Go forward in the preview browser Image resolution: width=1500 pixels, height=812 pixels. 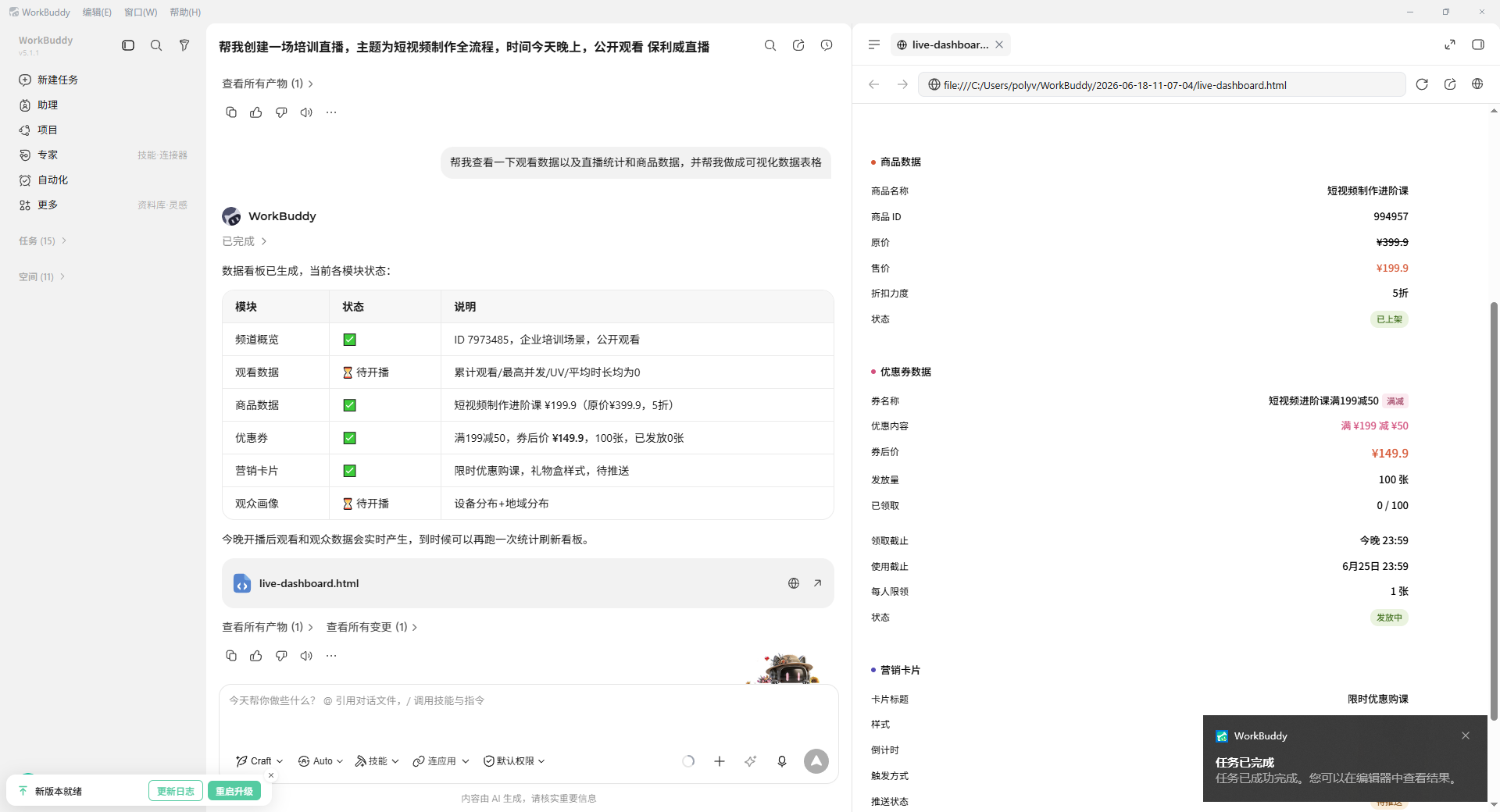(902, 84)
